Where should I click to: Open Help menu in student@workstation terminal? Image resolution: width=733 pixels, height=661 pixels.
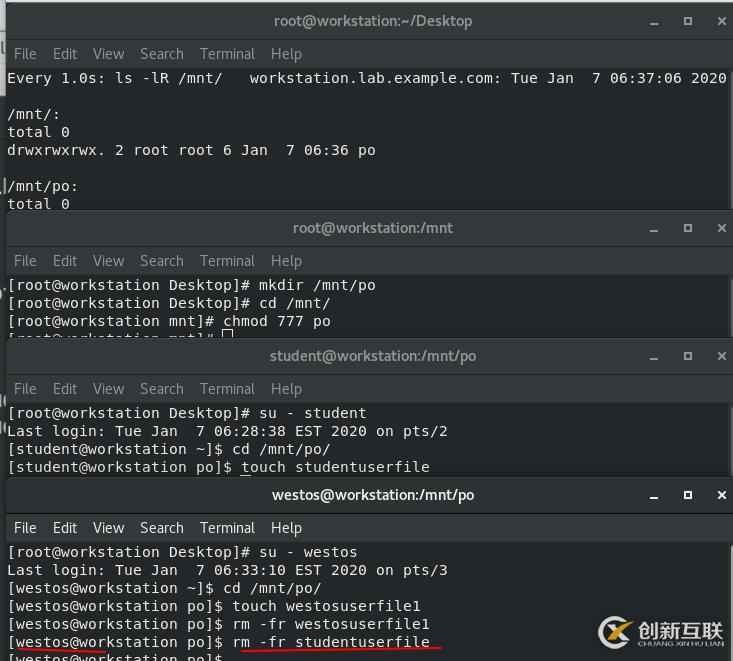[286, 389]
